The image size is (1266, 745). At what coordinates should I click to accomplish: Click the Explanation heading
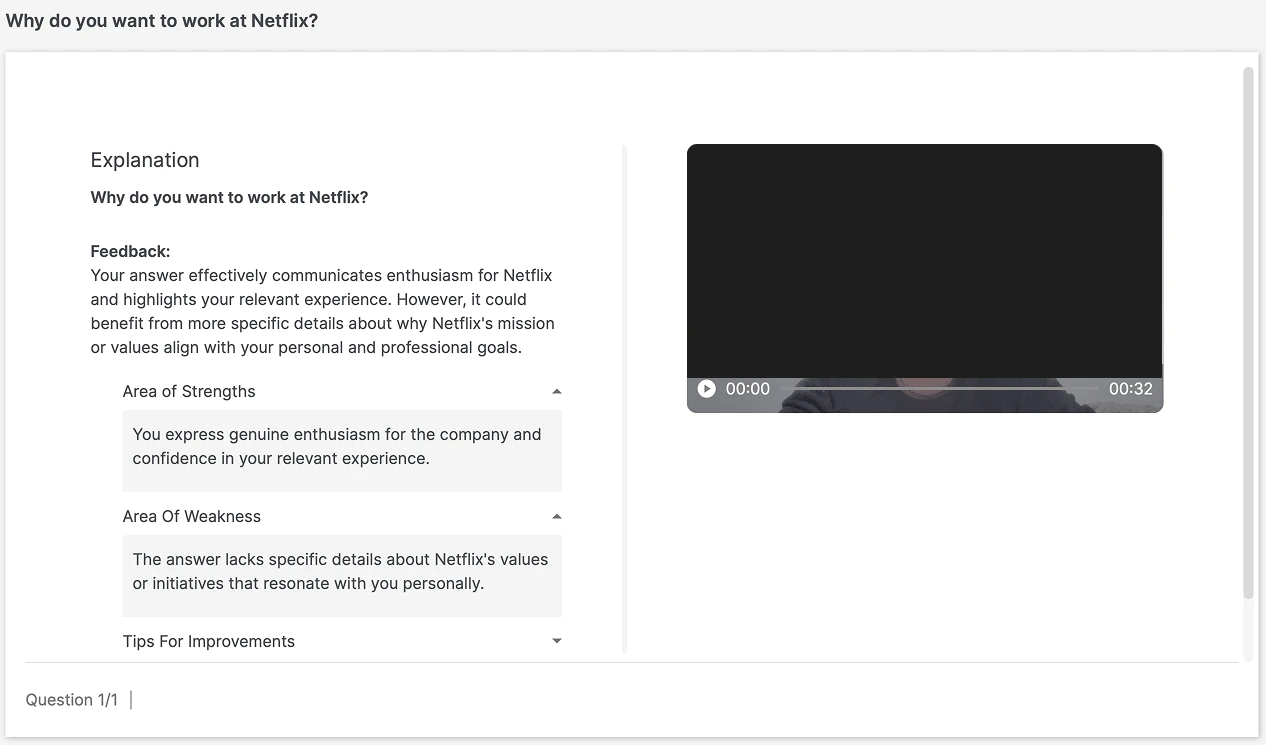click(x=145, y=160)
